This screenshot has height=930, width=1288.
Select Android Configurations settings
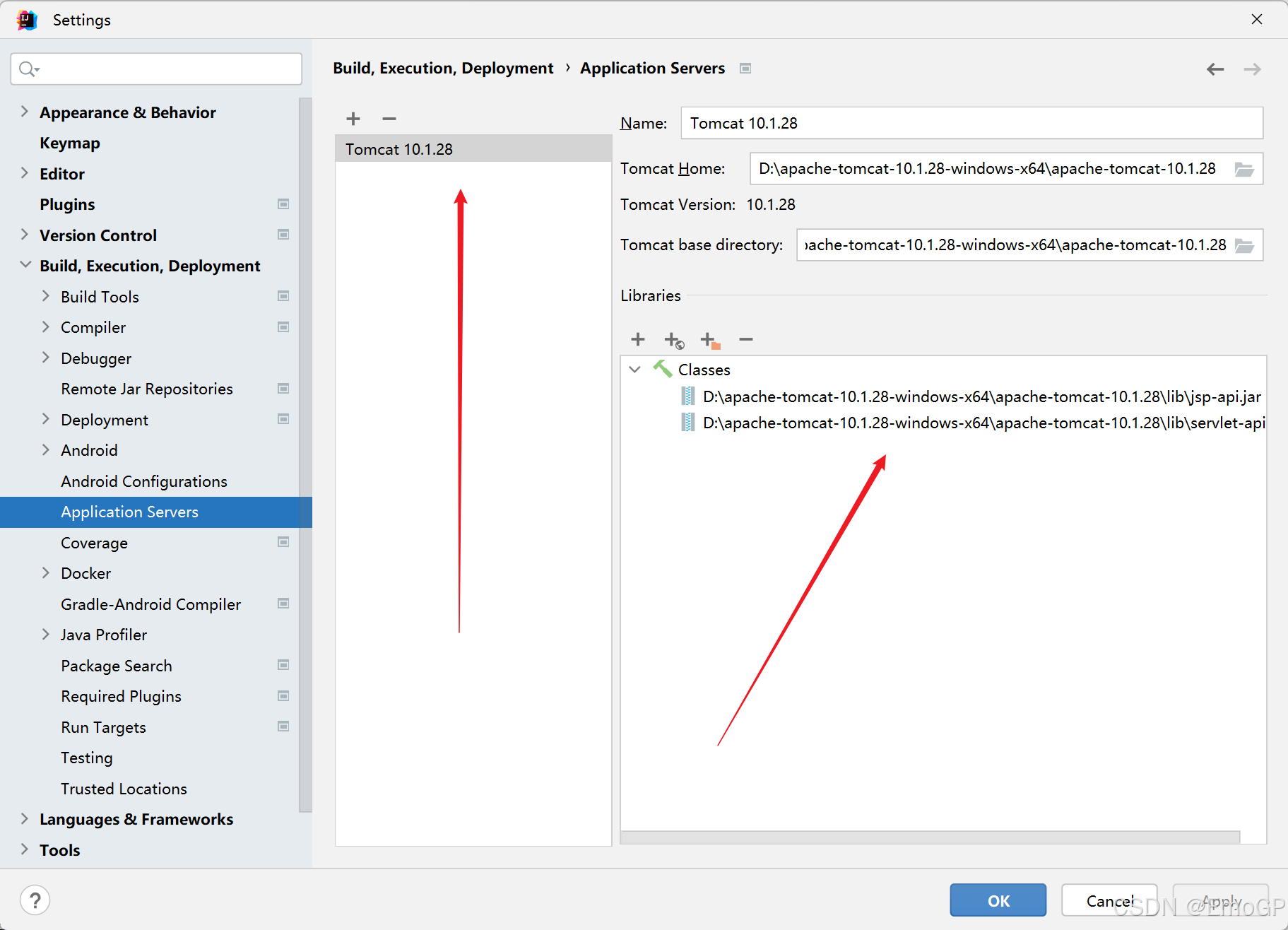(144, 481)
